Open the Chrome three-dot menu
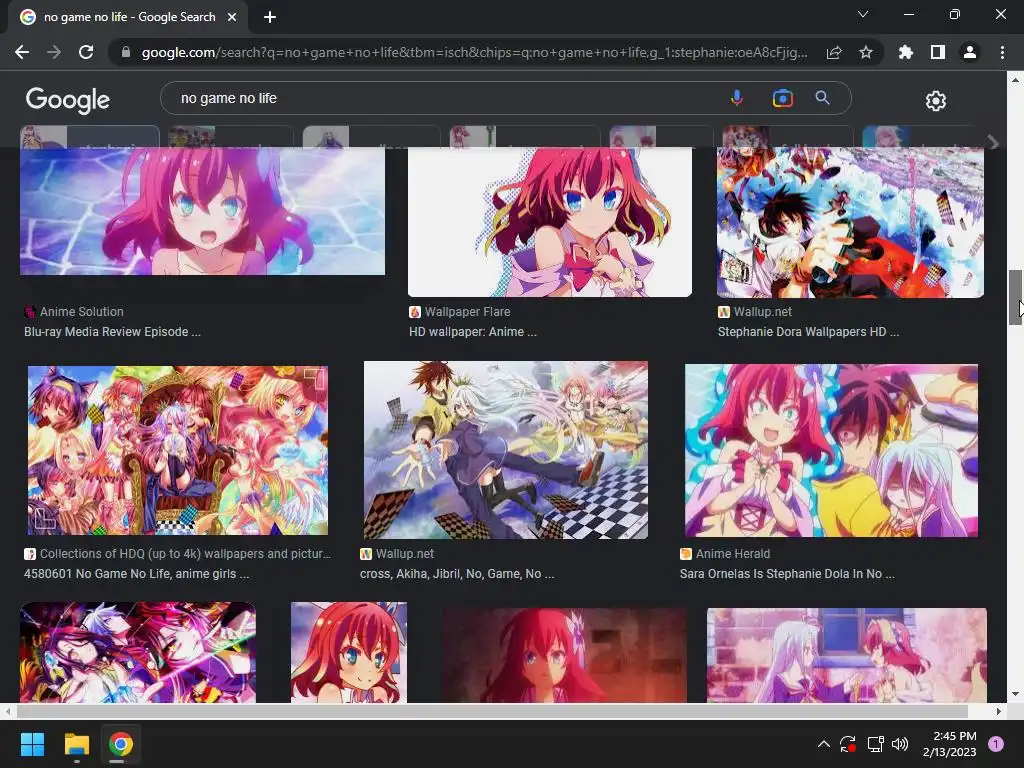 pos(1002,52)
